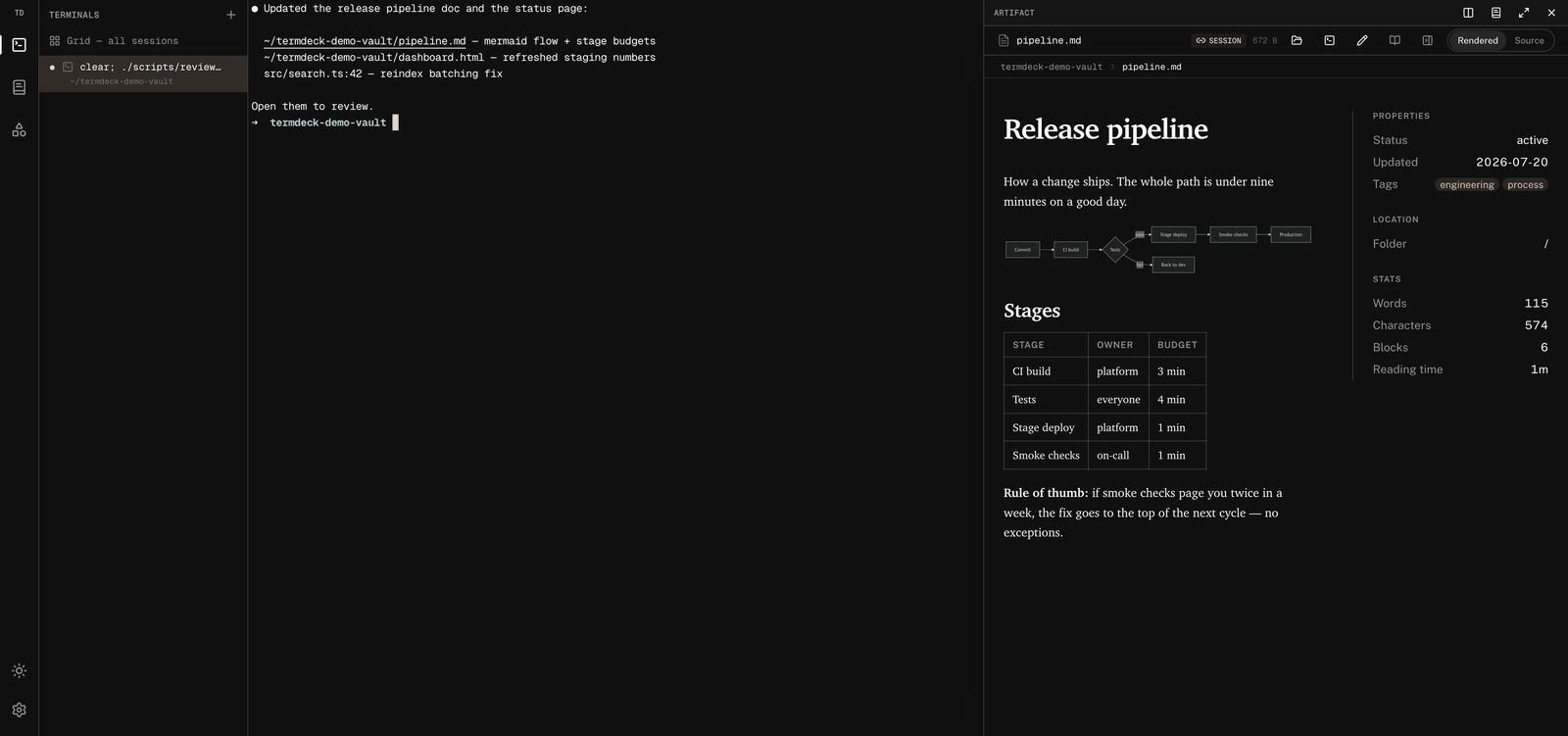Click the everyone owner cell
This screenshot has height=736, width=1568.
(1118, 400)
